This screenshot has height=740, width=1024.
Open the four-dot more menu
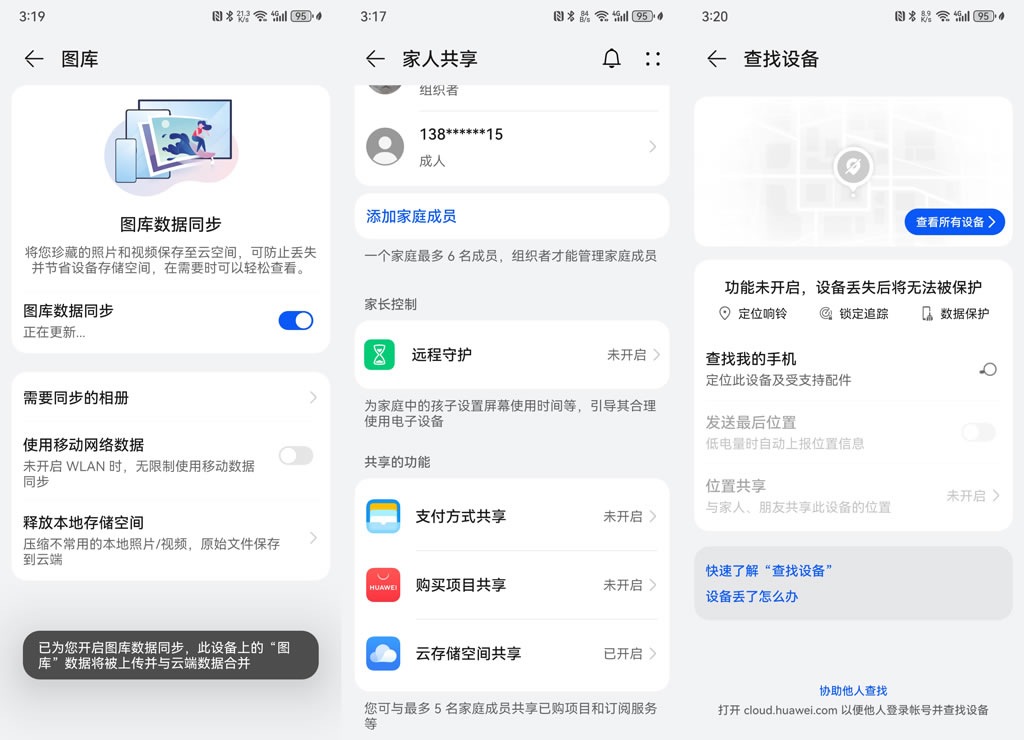[x=653, y=59]
